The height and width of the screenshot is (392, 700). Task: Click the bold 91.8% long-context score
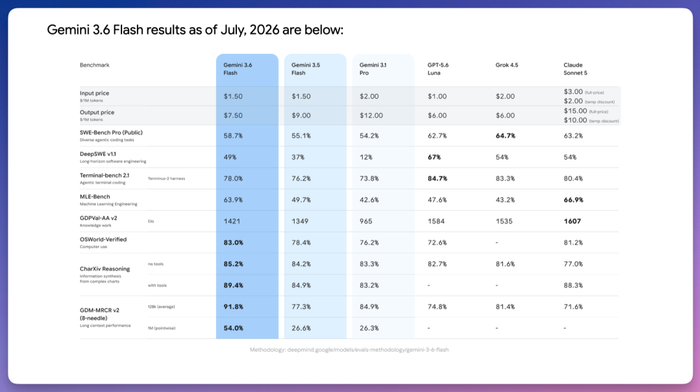coord(233,307)
